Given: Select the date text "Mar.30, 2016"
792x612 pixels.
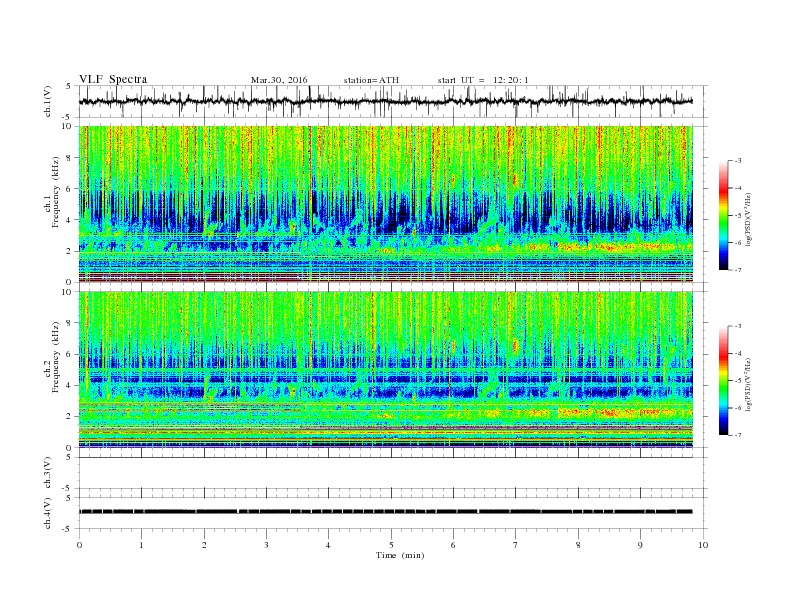Looking at the screenshot, I should point(279,80).
